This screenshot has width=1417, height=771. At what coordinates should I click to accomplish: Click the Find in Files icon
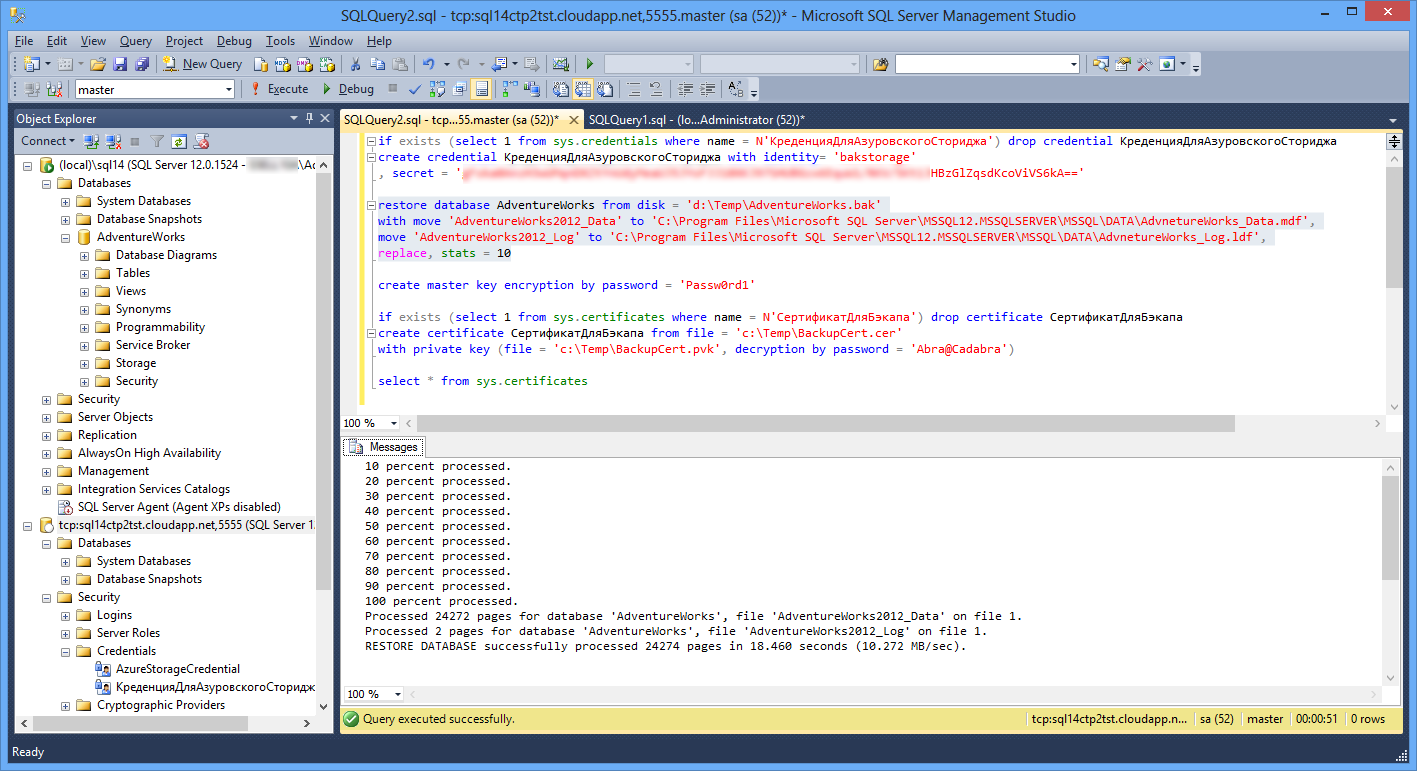(880, 64)
